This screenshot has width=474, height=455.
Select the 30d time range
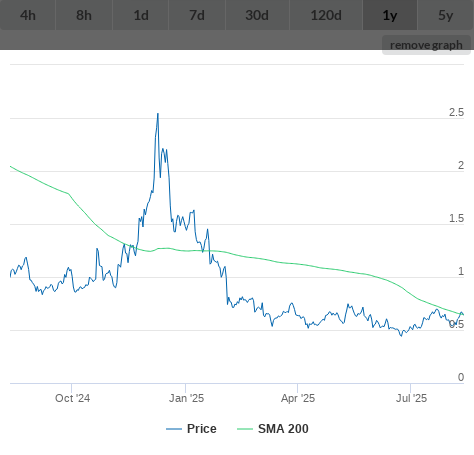(257, 15)
